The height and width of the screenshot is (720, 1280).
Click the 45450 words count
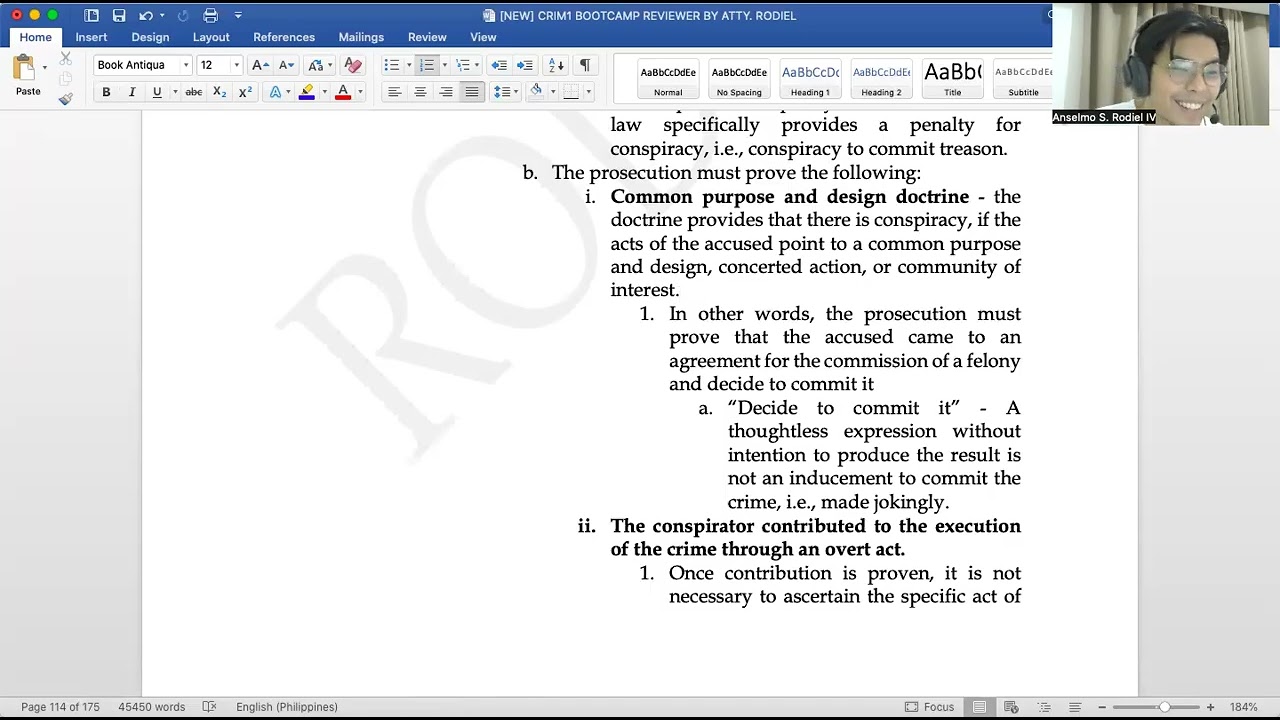(x=151, y=707)
